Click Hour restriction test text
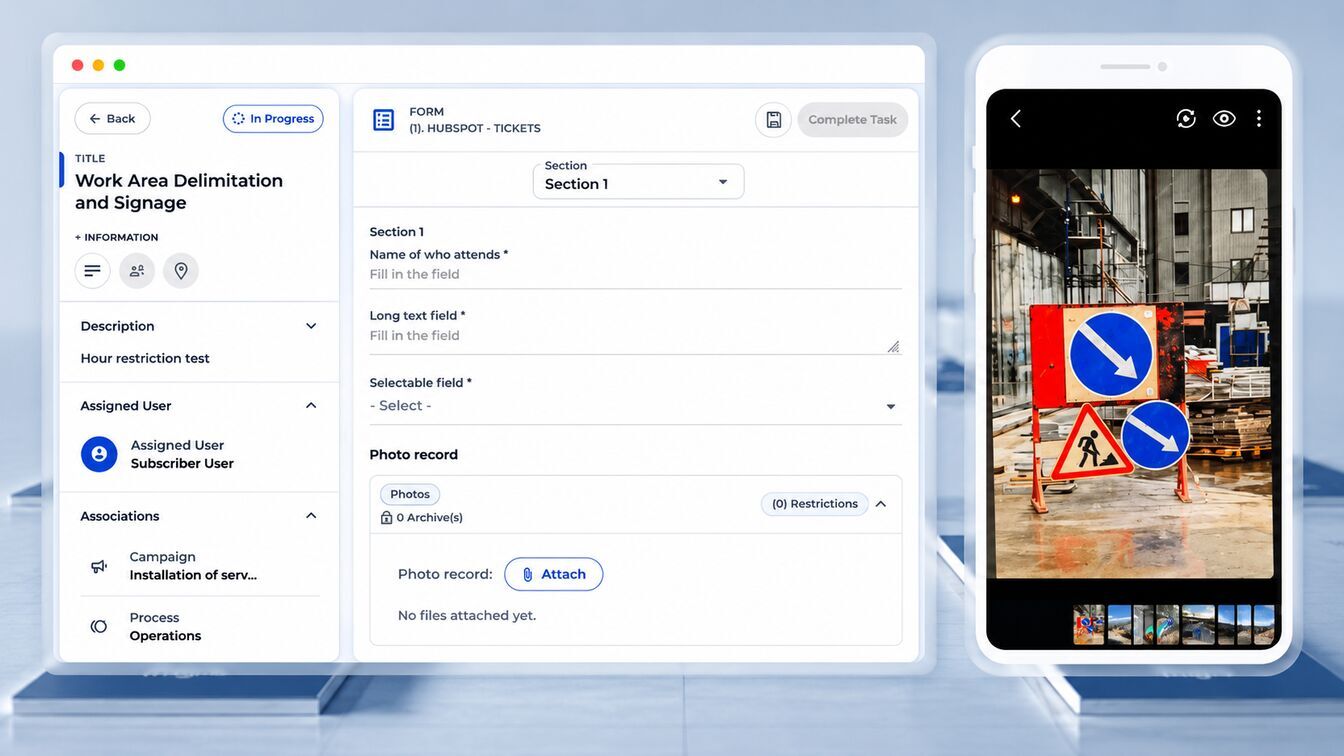Screen dimensions: 1344x756 point(145,358)
